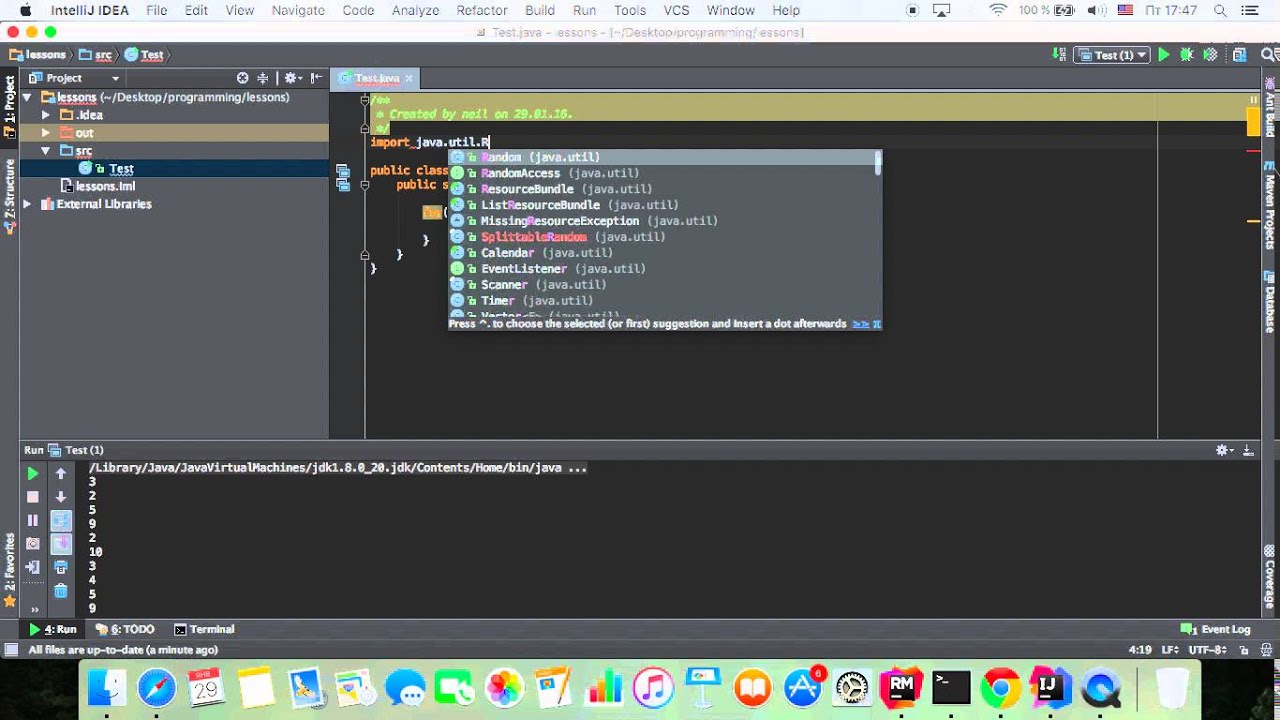Open the Analyze menu
1280x720 pixels.
415,10
